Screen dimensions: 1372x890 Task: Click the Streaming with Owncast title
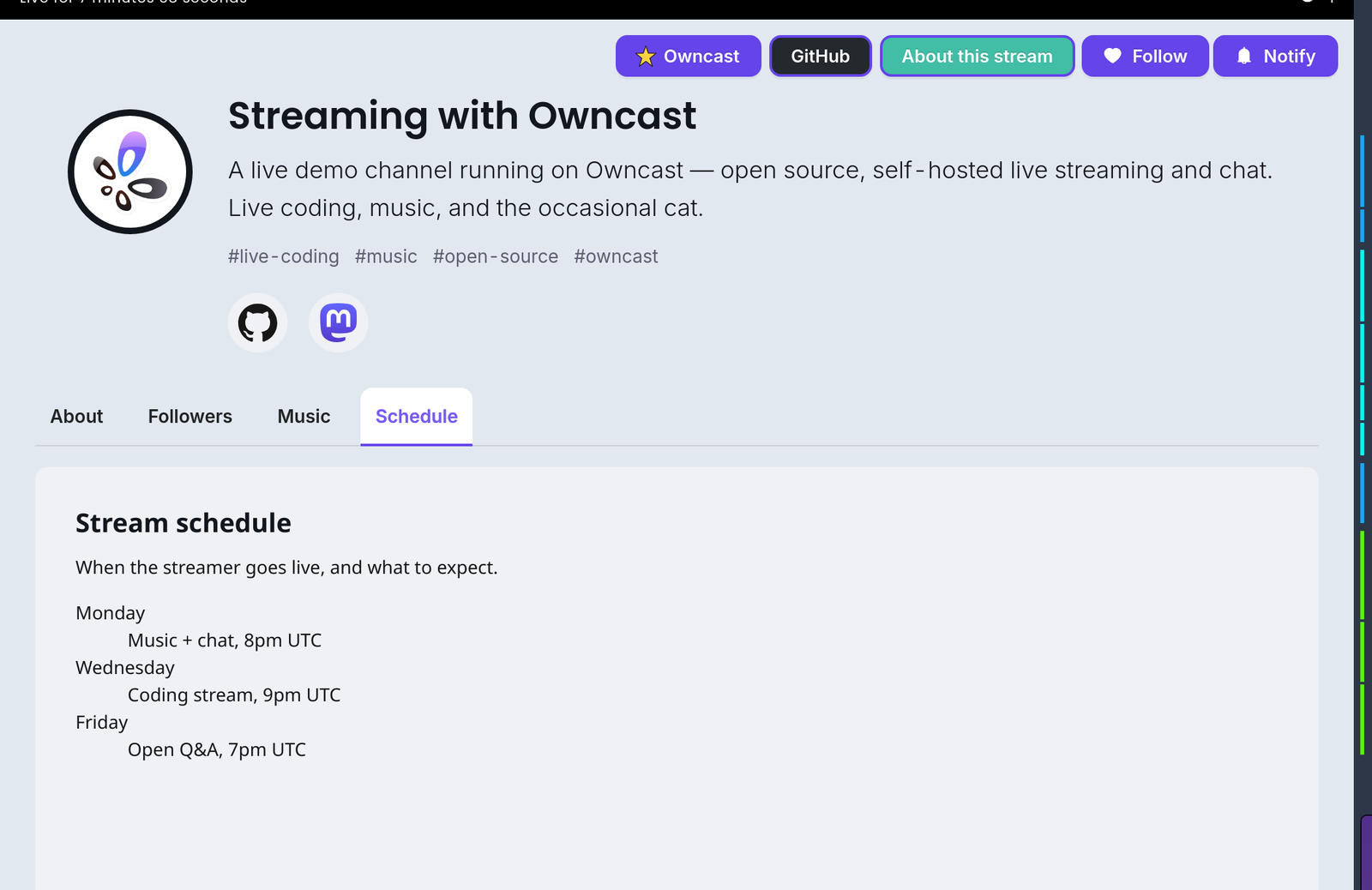click(x=462, y=116)
